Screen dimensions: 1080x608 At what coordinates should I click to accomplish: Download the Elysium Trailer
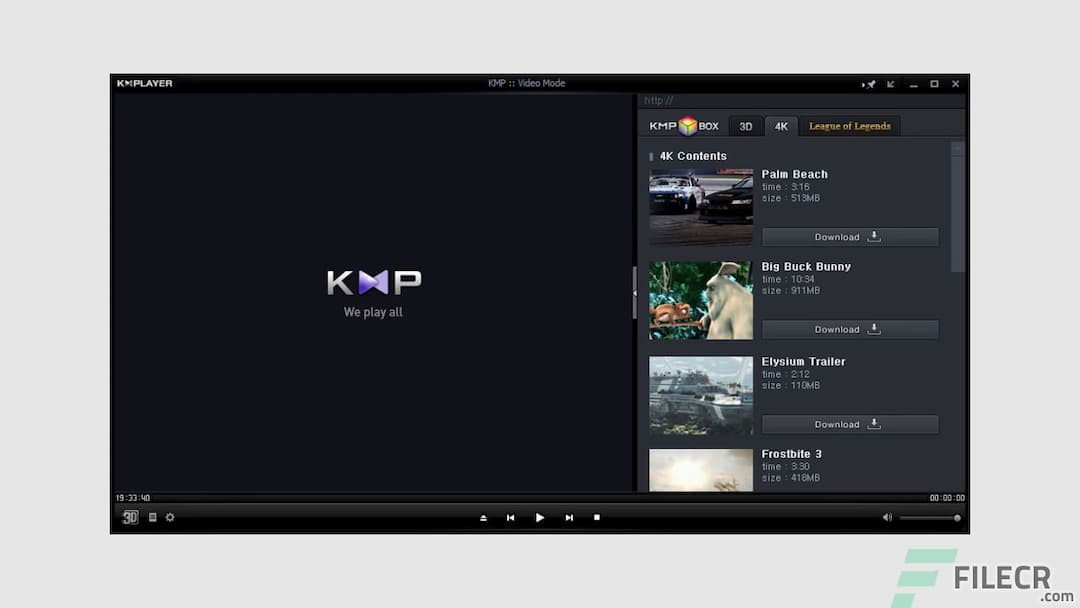click(x=849, y=423)
